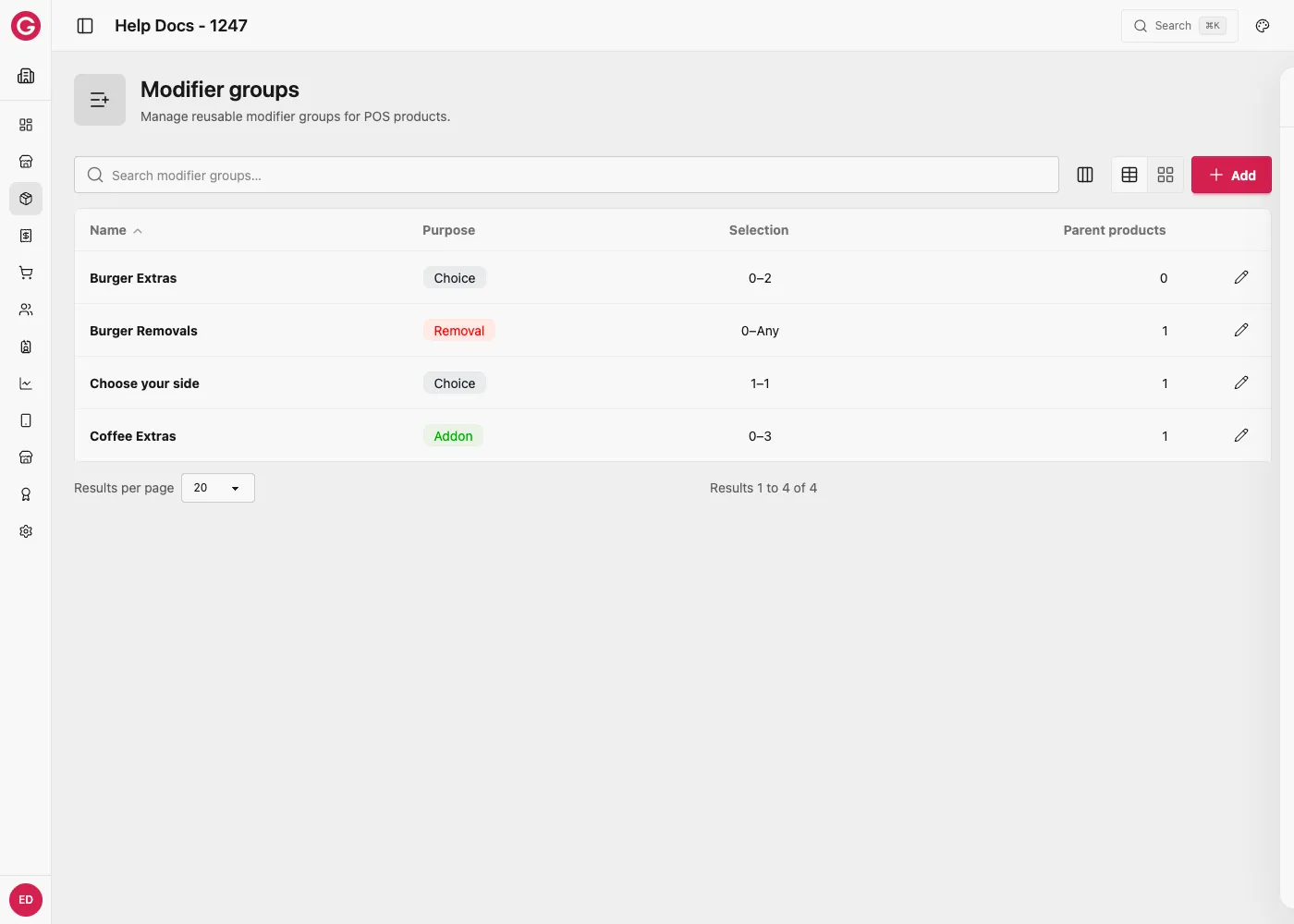Open the Burger Removals row name
Image resolution: width=1294 pixels, height=924 pixels.
[143, 331]
